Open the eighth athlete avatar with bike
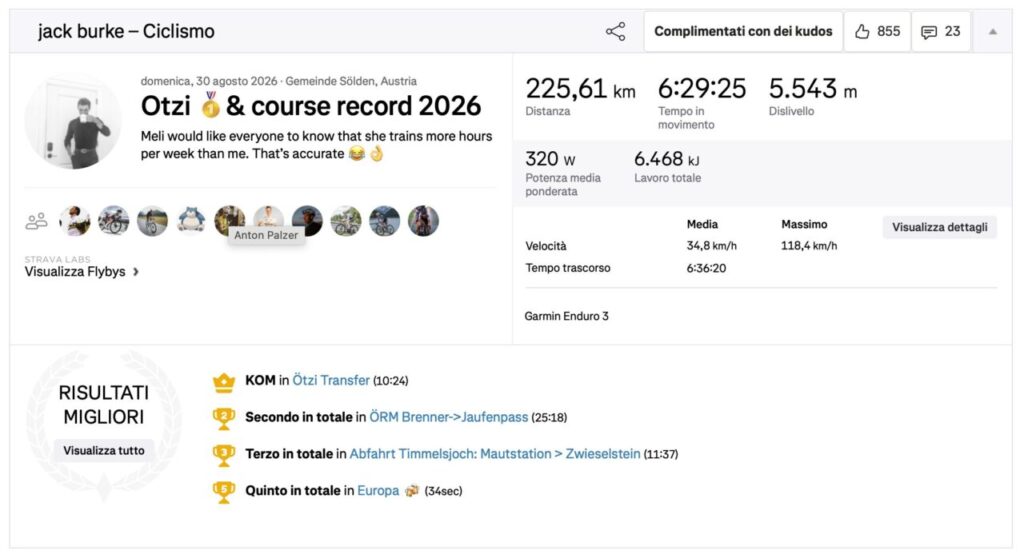The height and width of the screenshot is (558, 1024). coord(346,221)
